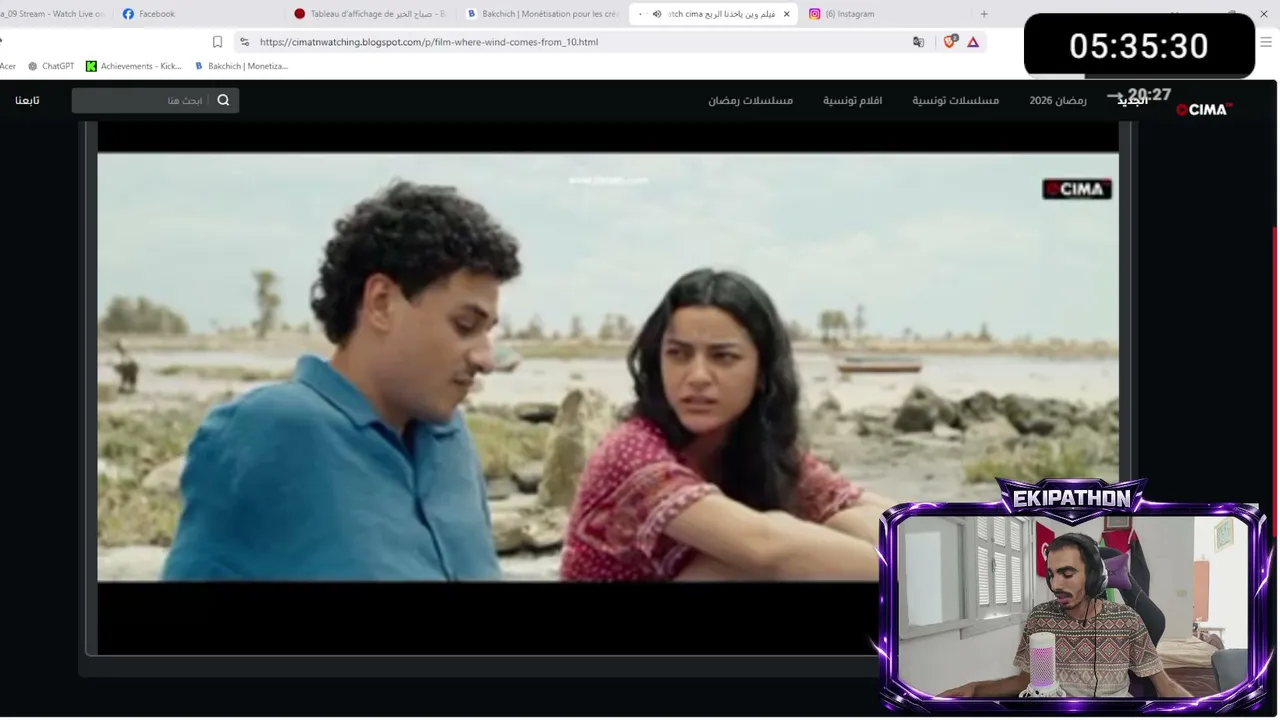Focus the address bar URL
Viewport: 1280px width, 720px height.
click(x=428, y=42)
